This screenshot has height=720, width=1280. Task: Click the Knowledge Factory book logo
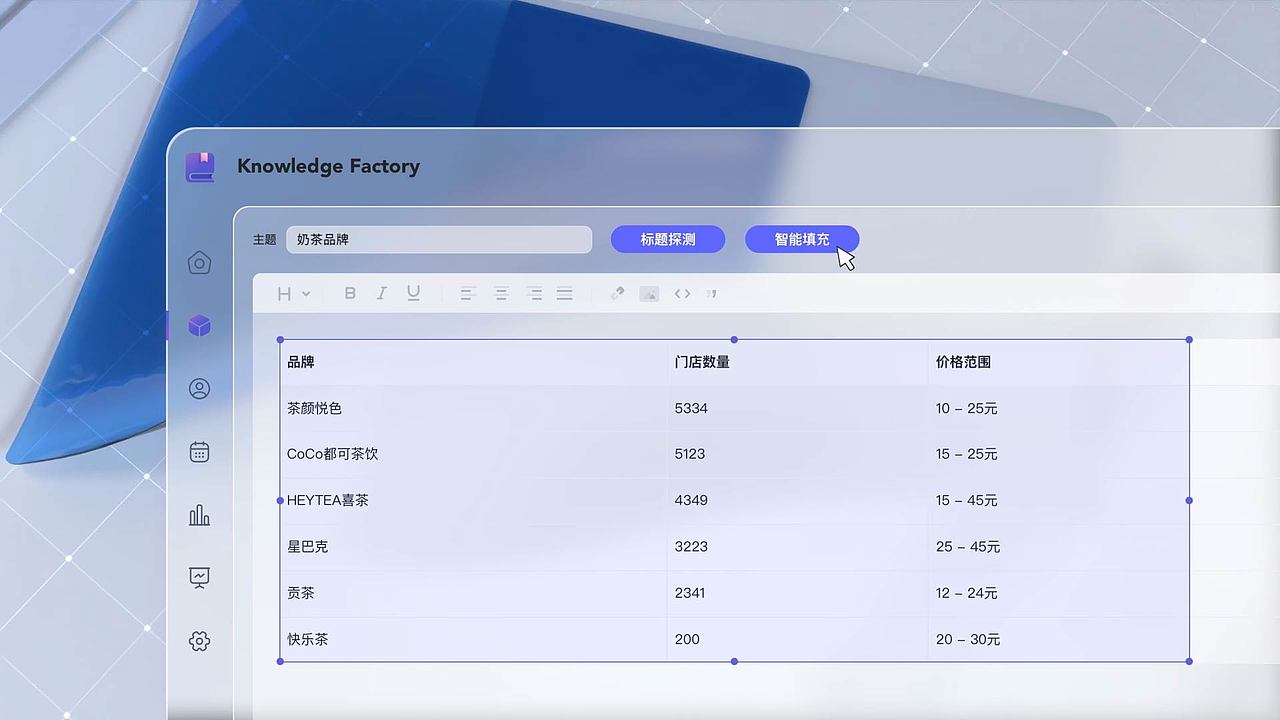[x=200, y=167]
